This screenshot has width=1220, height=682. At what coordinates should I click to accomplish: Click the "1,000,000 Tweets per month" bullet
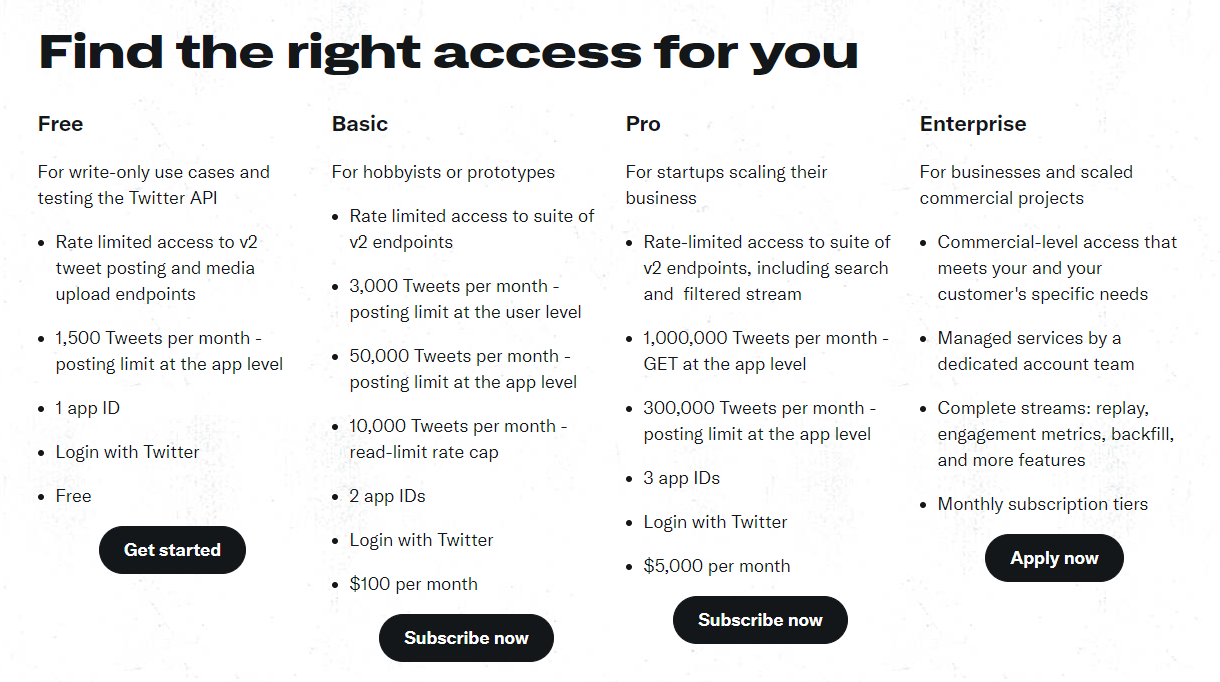coord(765,351)
